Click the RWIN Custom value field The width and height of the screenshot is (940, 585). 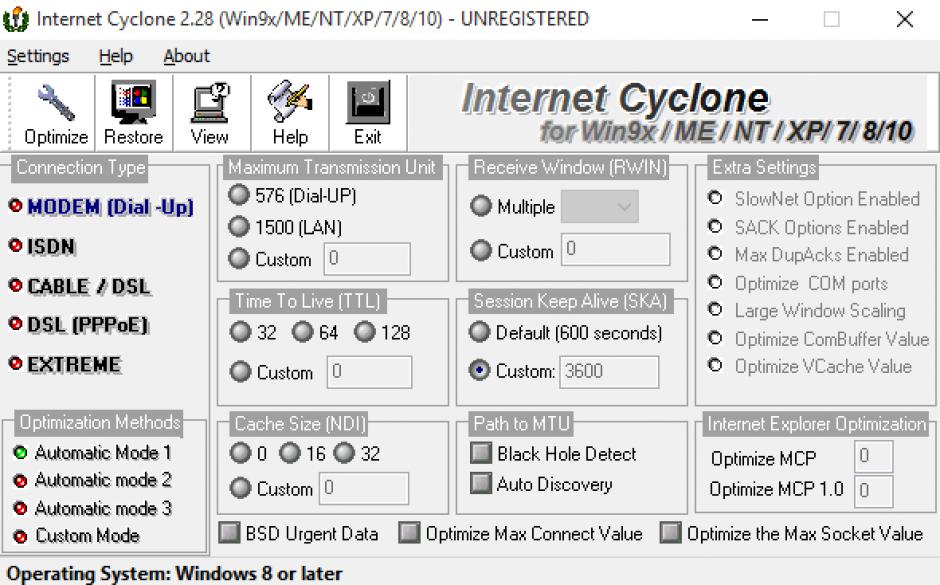(x=616, y=249)
